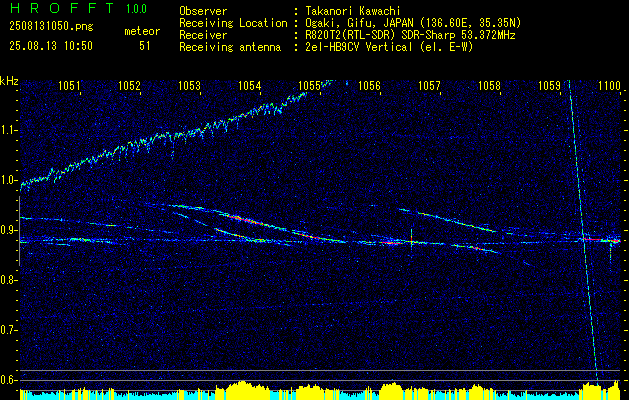Screen dimensions: 629x400
Task: Click the 1051 time axis label
Action: pyautogui.click(x=69, y=85)
